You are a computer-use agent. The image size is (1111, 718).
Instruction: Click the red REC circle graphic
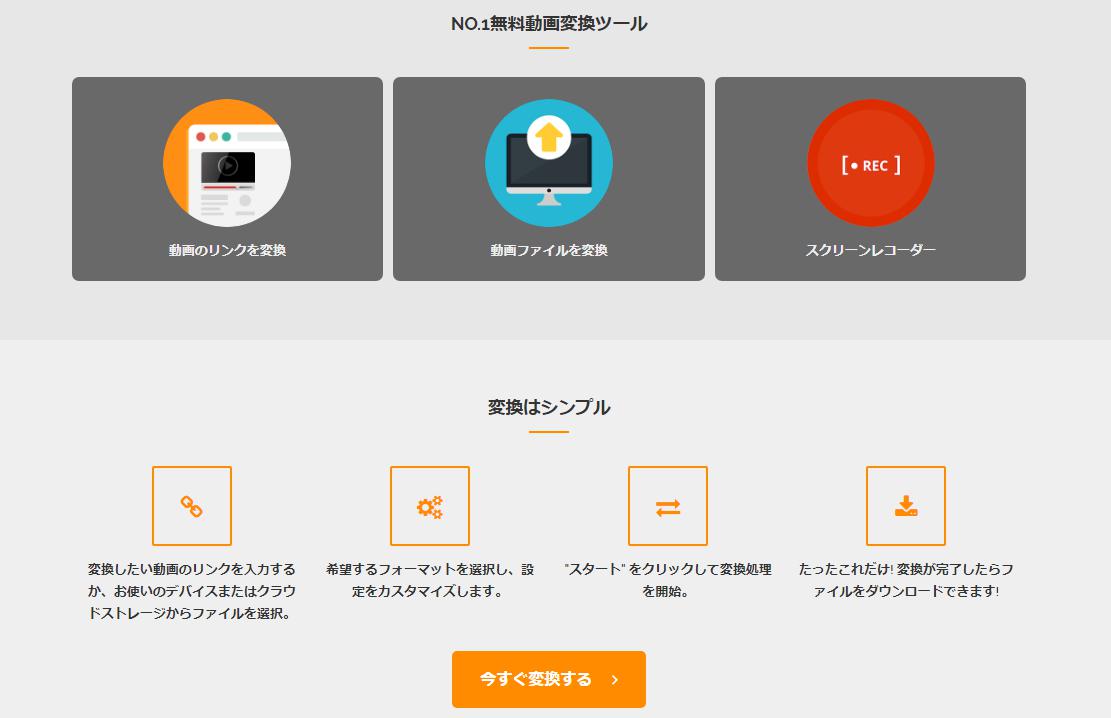click(869, 162)
